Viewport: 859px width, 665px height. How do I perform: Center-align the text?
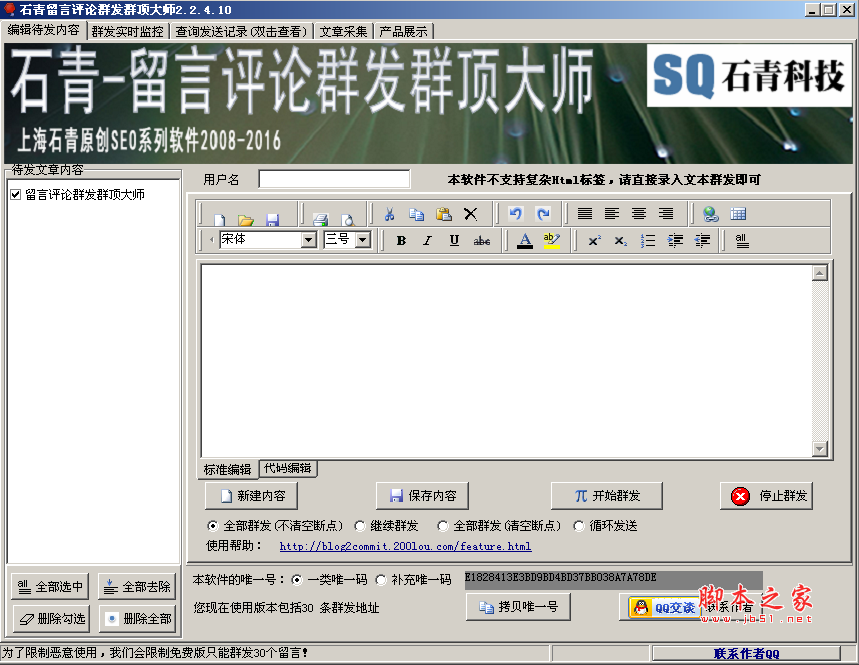tap(639, 214)
